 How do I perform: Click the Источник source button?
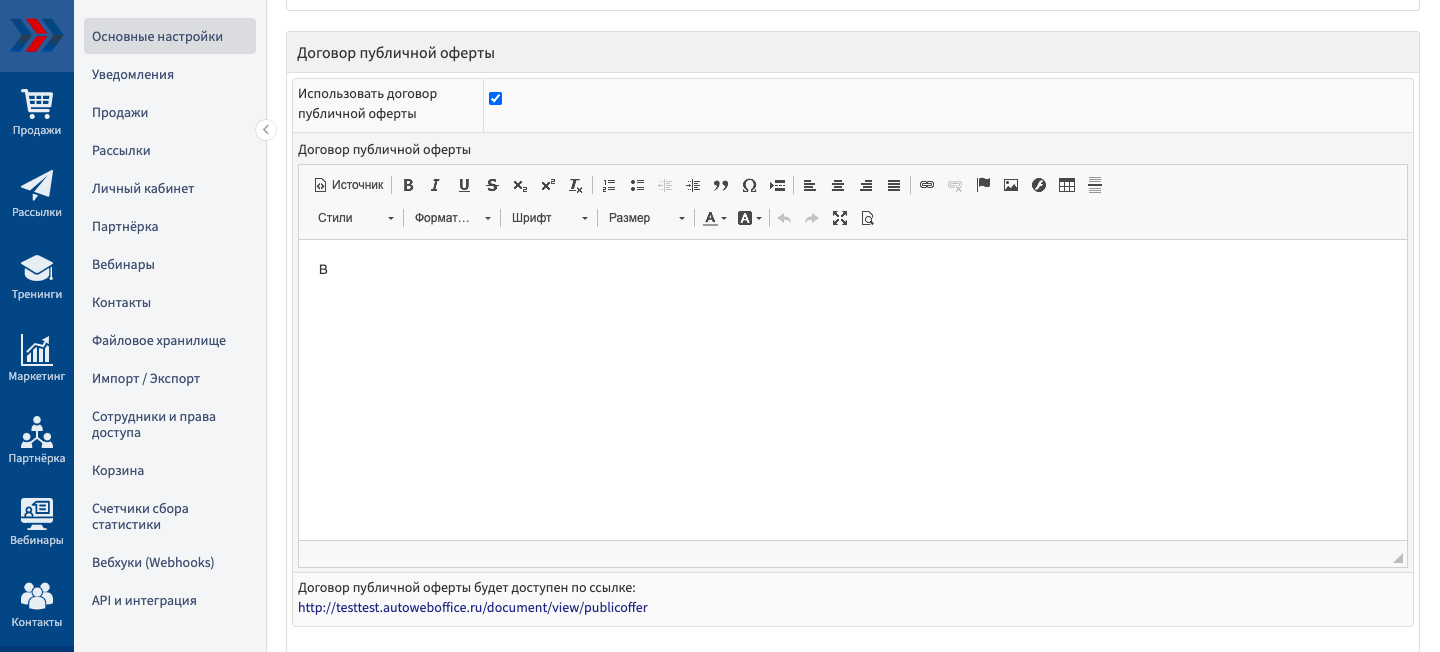point(349,185)
